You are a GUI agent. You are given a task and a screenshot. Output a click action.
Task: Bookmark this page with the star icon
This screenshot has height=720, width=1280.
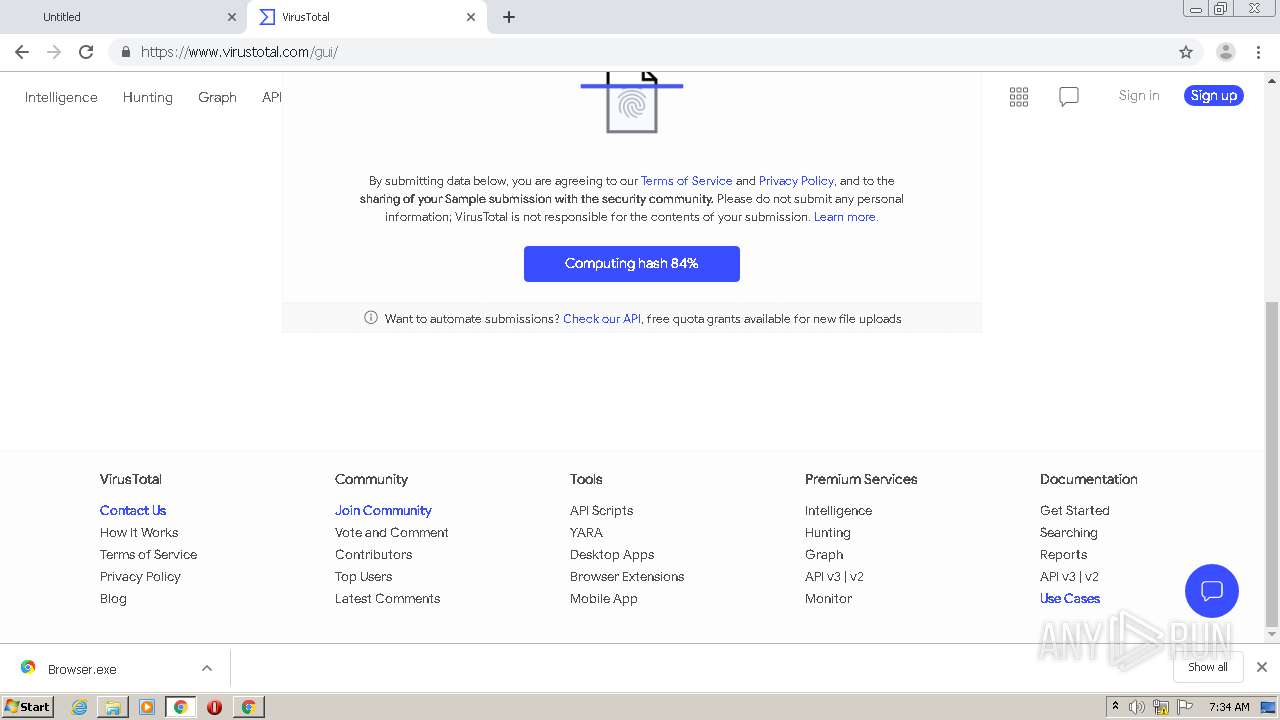(1186, 52)
